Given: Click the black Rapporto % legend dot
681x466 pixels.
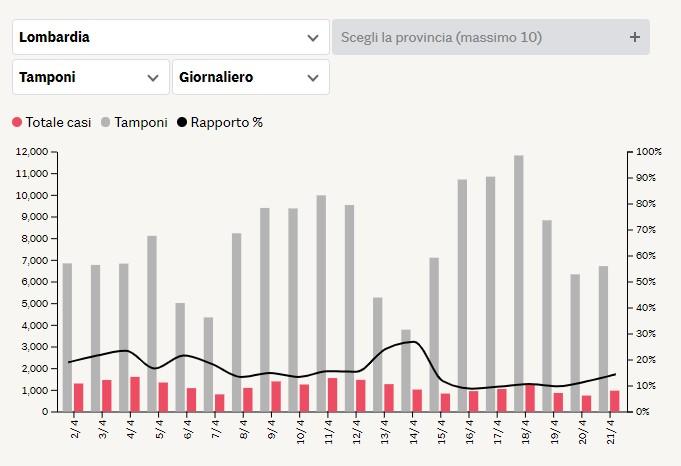Looking at the screenshot, I should [182, 123].
